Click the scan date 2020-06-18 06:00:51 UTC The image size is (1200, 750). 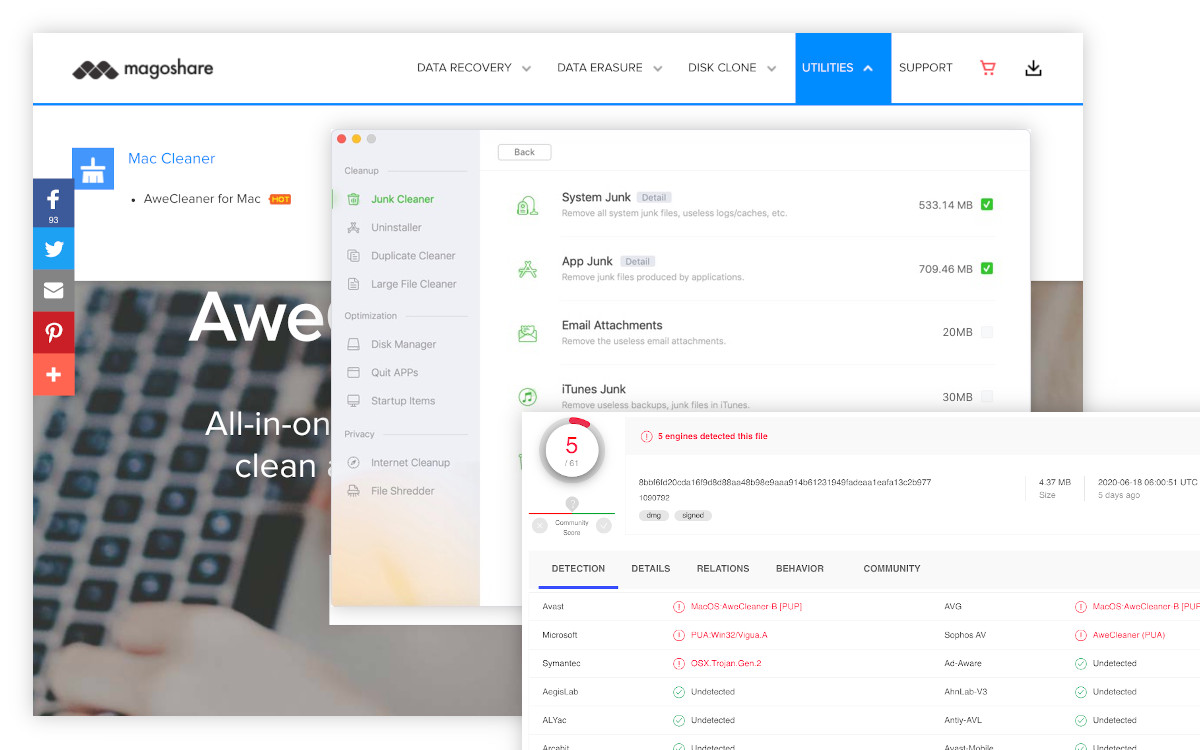[1147, 482]
